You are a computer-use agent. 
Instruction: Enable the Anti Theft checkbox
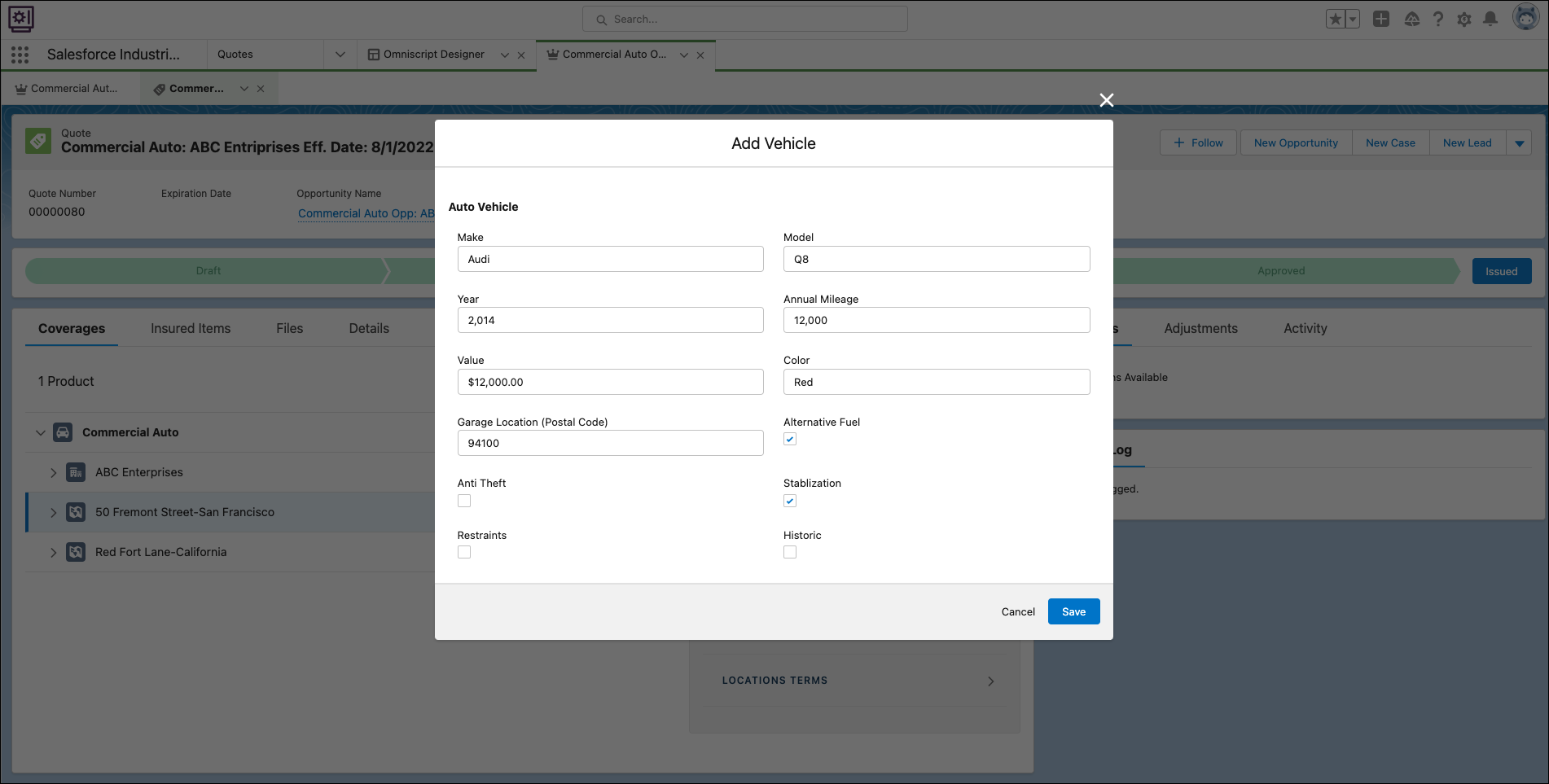pyautogui.click(x=464, y=501)
